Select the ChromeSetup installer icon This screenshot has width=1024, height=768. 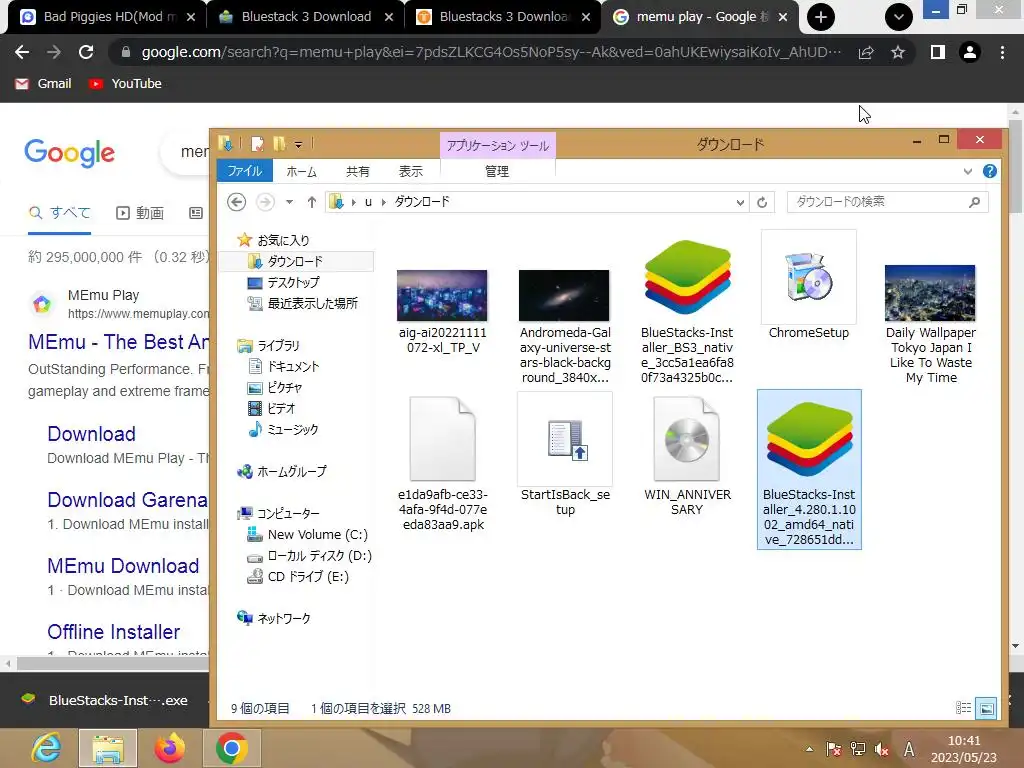tap(808, 277)
